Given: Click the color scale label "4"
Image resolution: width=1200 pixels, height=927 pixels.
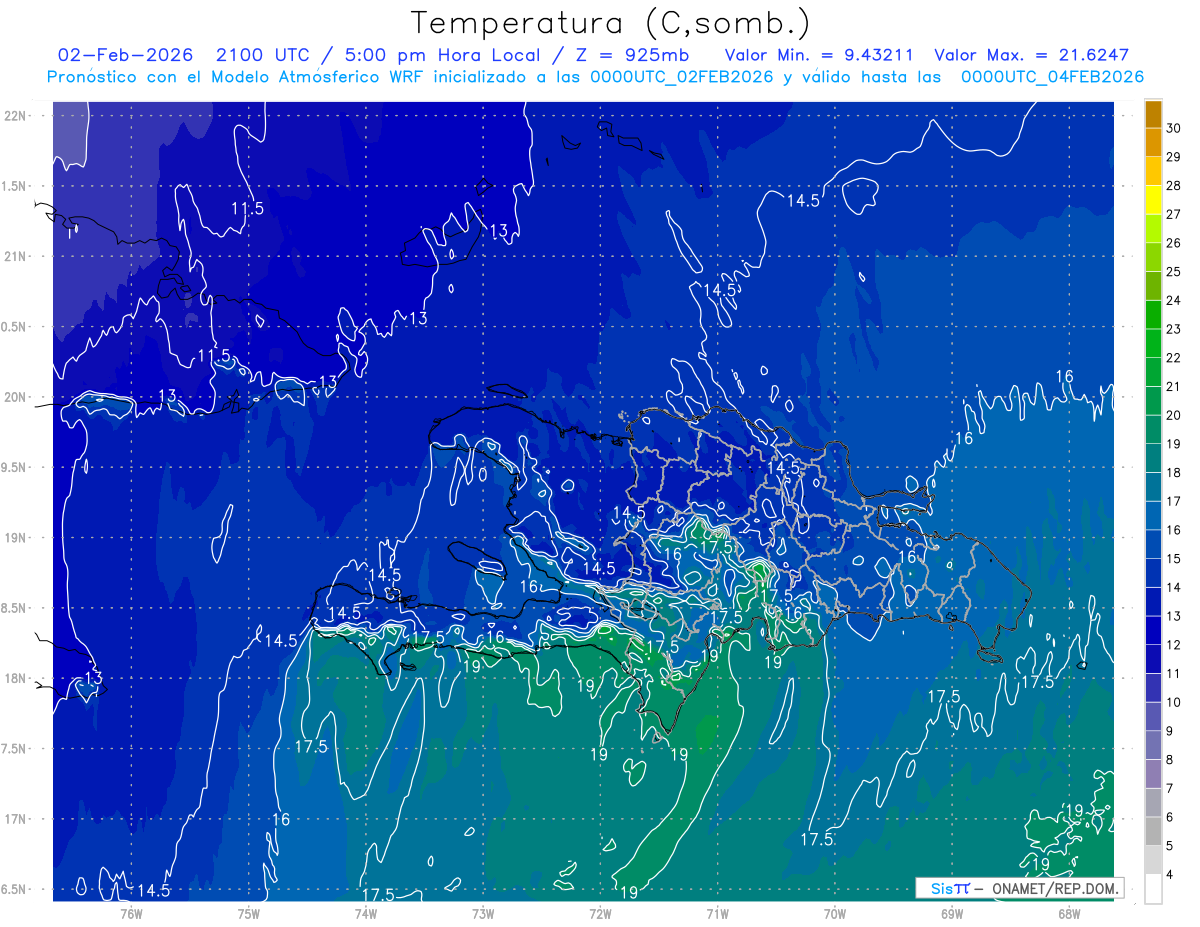Looking at the screenshot, I should (1170, 874).
